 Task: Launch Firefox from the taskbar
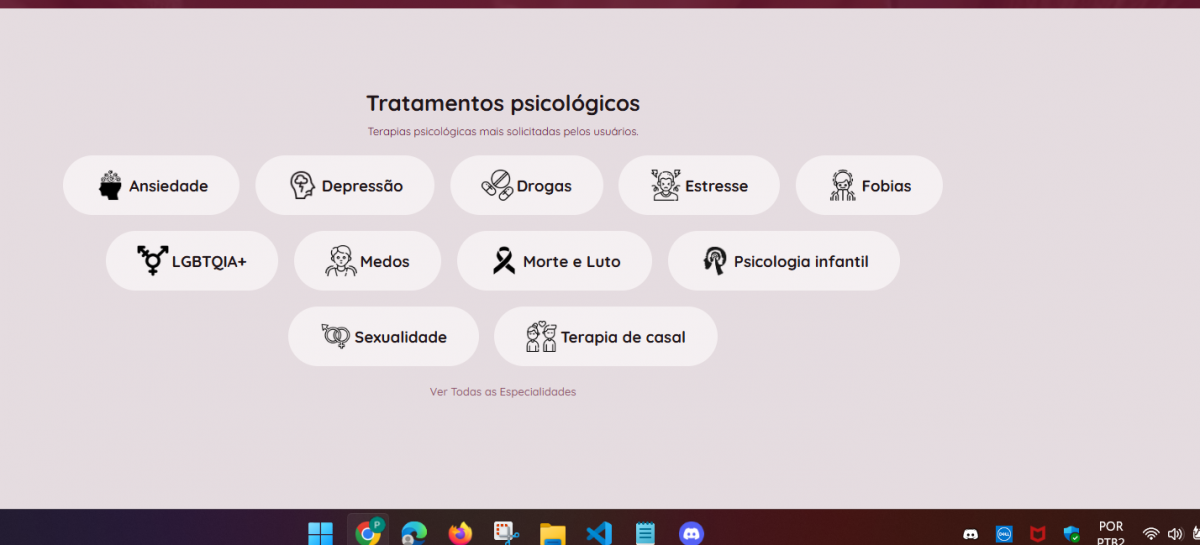point(460,533)
